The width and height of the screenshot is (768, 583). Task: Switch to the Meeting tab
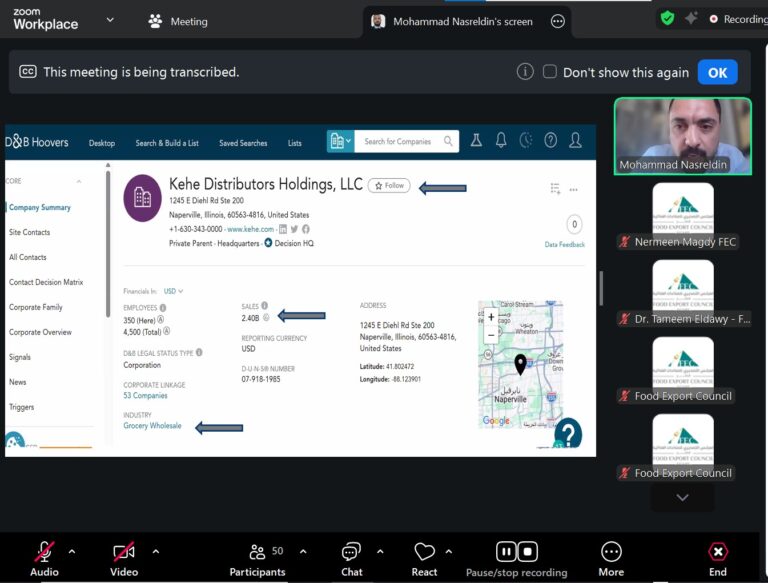pos(178,21)
